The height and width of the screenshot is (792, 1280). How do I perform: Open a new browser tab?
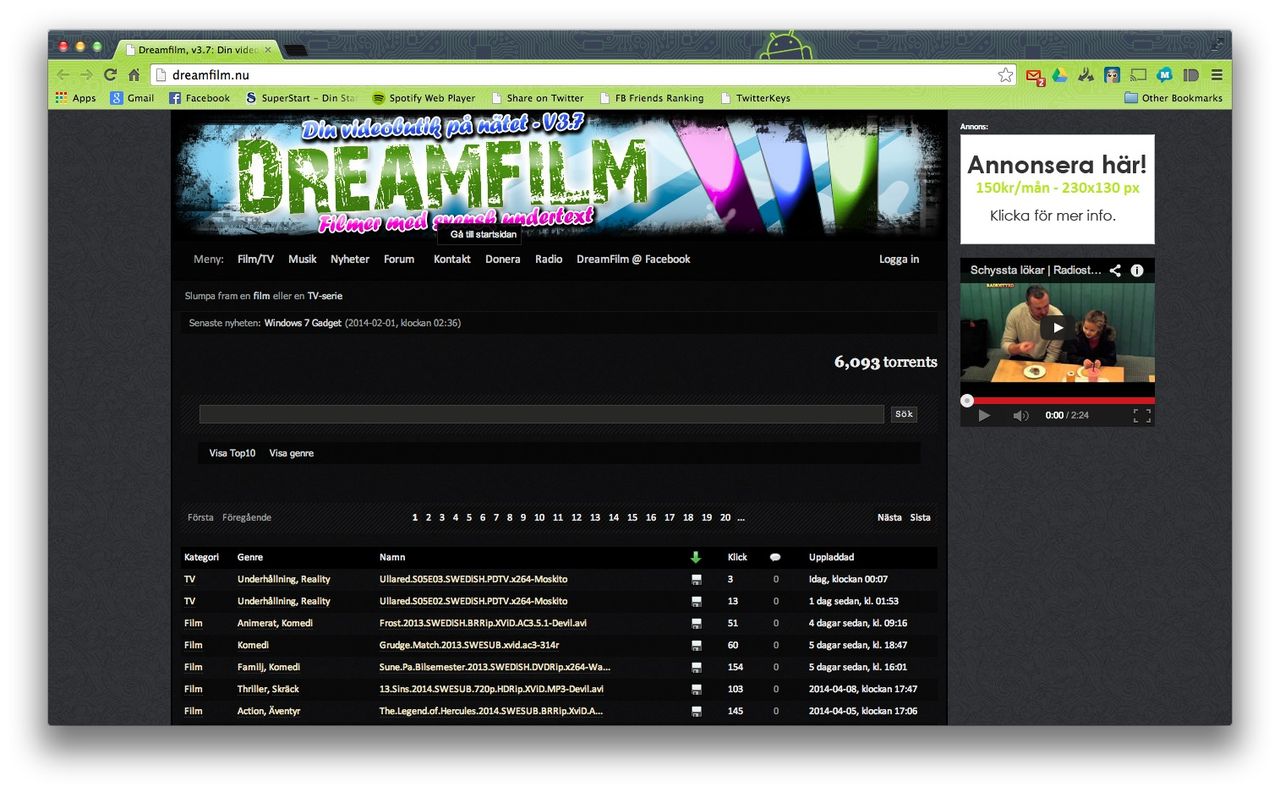(295, 50)
